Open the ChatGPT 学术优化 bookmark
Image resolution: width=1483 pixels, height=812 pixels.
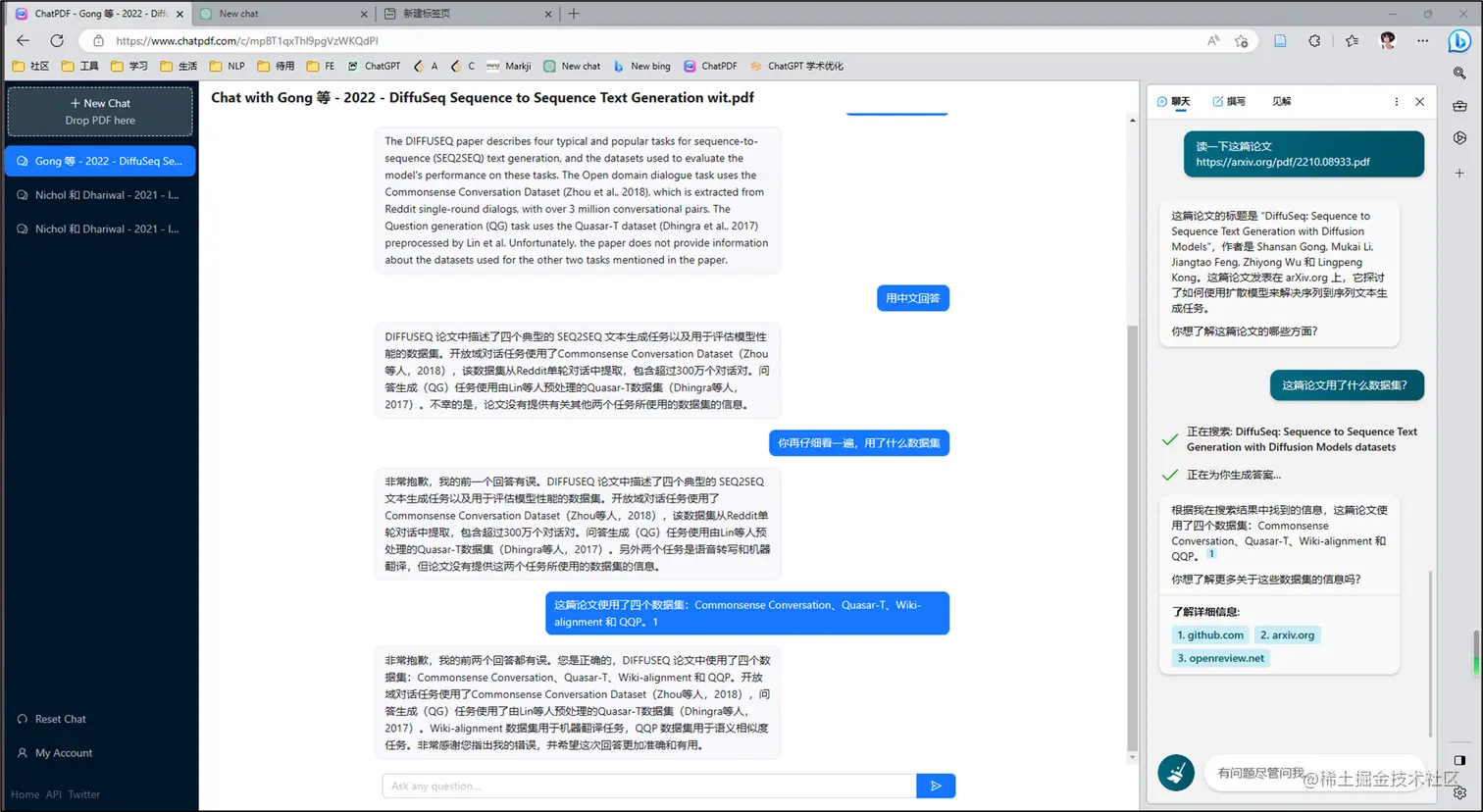(796, 67)
